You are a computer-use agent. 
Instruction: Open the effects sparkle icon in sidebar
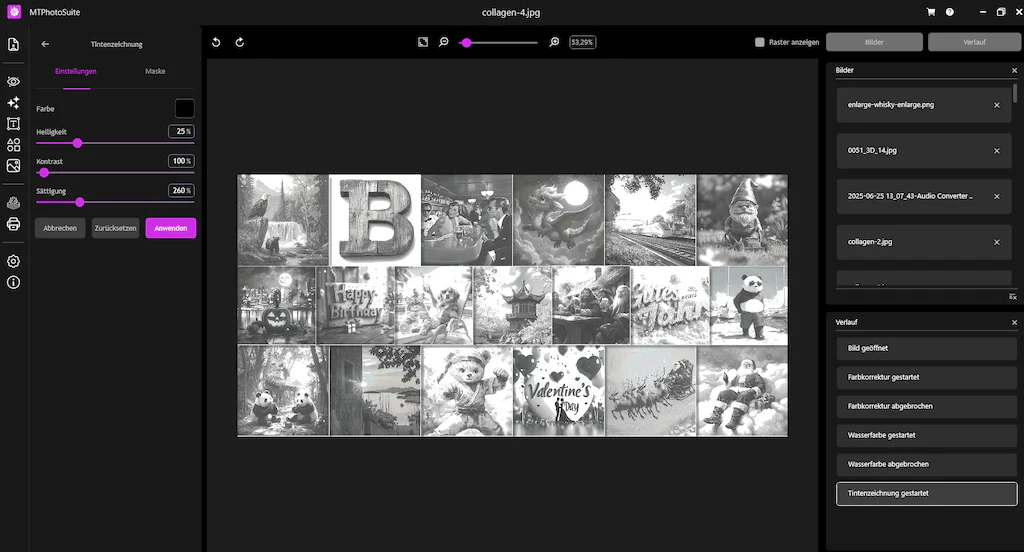click(13, 103)
